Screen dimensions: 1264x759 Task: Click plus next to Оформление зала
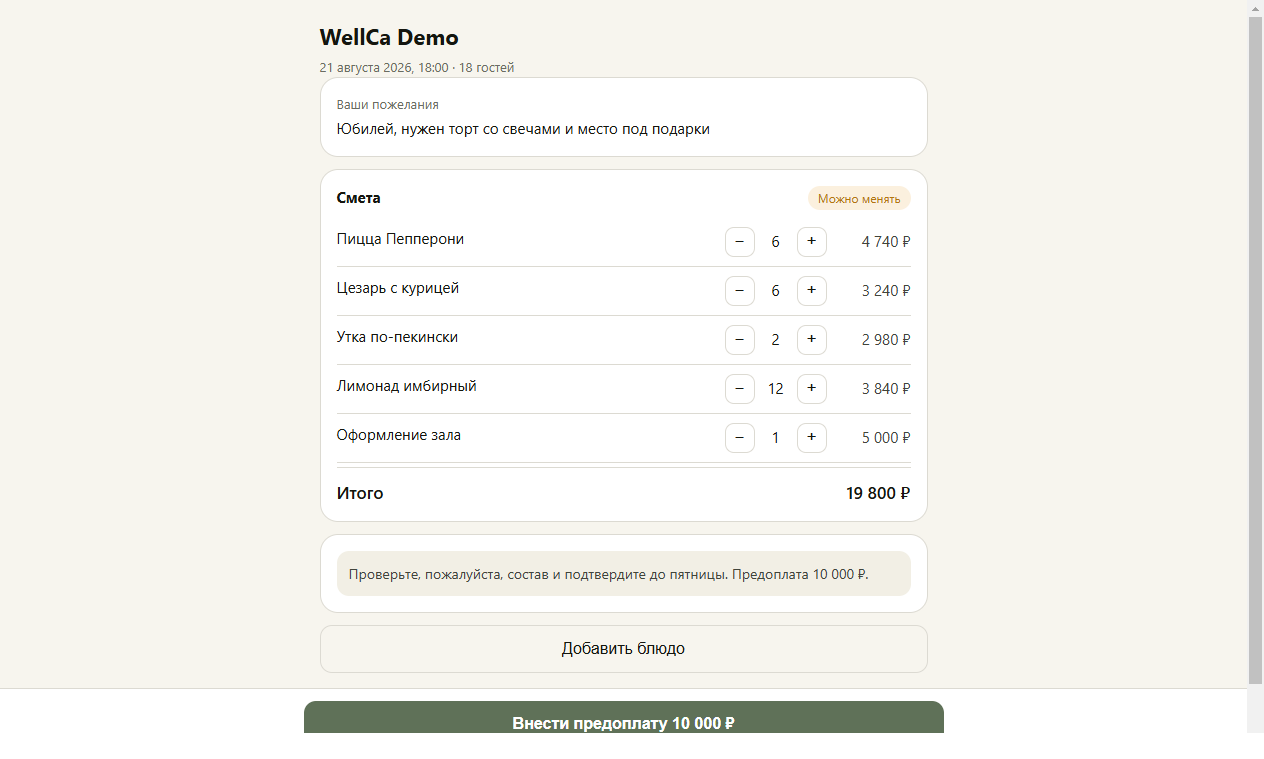812,438
